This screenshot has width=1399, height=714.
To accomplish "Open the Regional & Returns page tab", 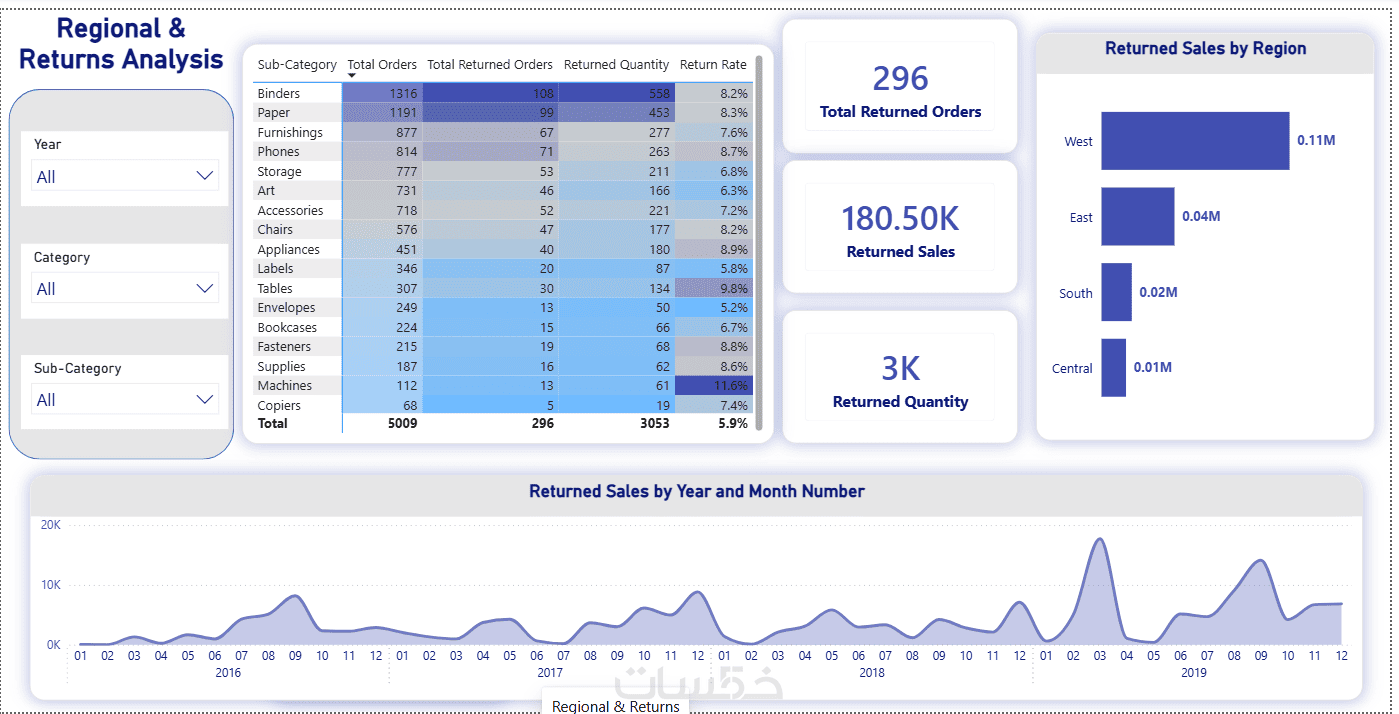I will [x=615, y=706].
